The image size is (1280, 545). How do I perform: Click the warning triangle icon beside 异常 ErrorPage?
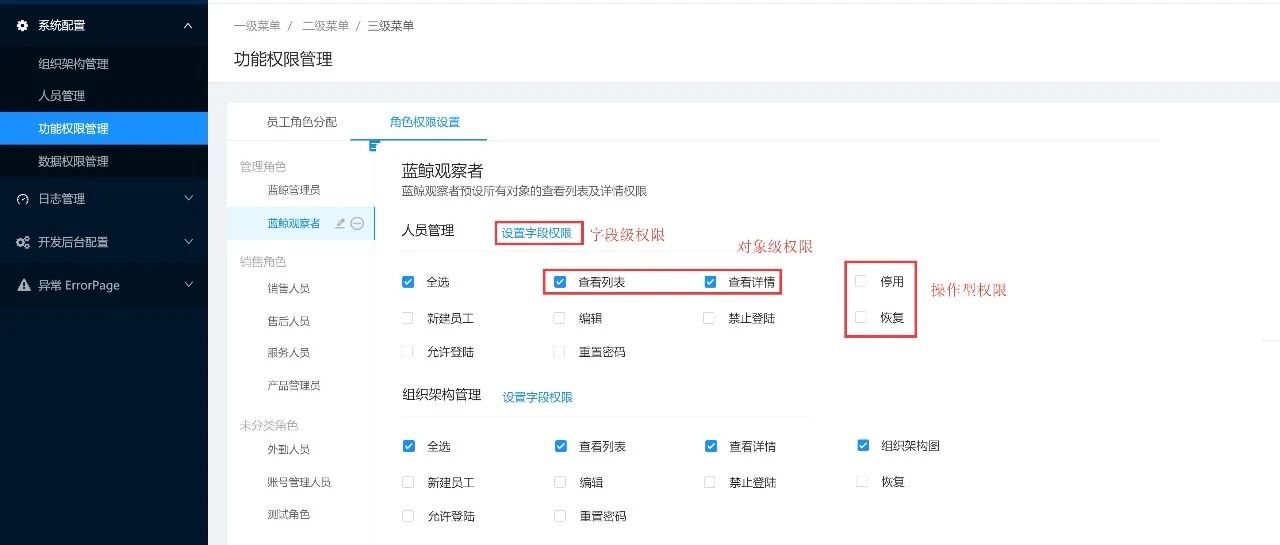click(23, 285)
